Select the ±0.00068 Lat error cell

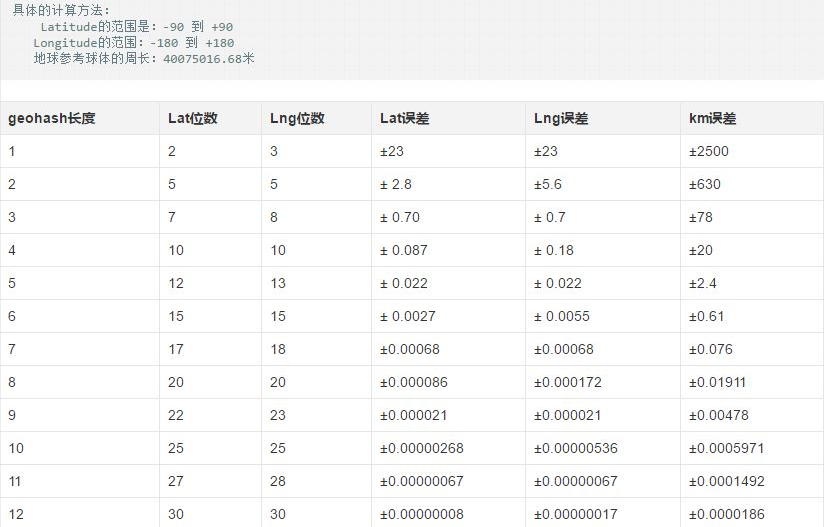(409, 349)
